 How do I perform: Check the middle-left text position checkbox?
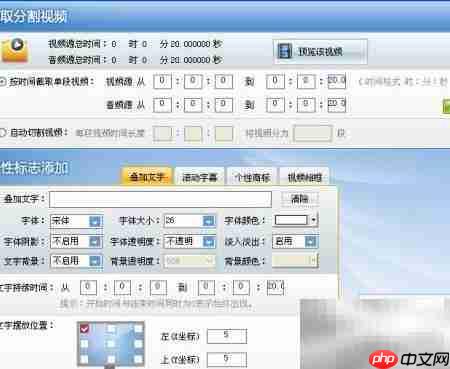[x=84, y=344]
